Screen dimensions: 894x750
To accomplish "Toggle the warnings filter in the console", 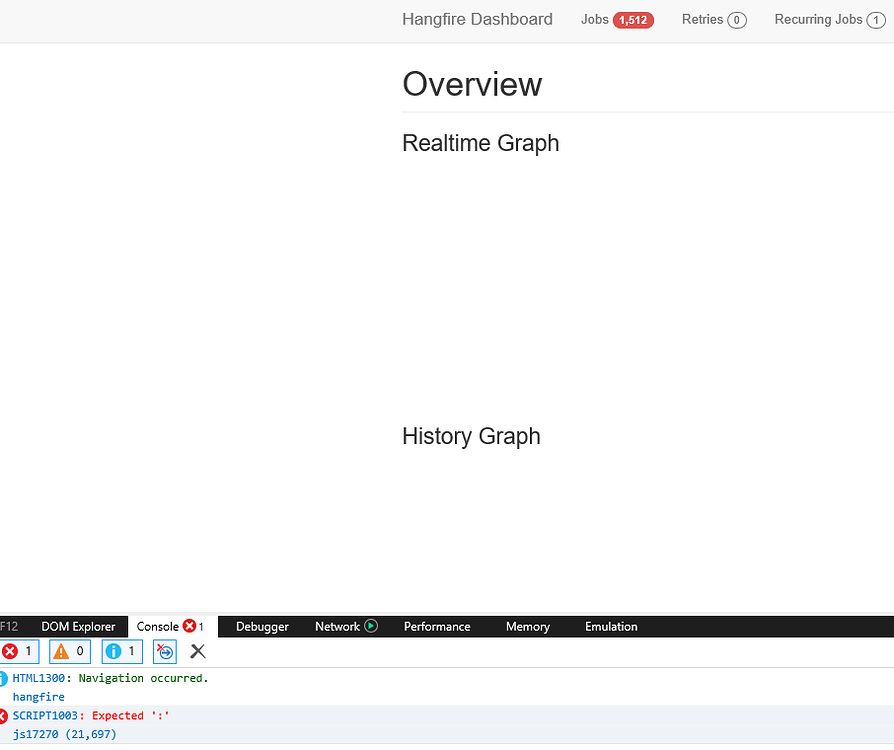I will [x=69, y=651].
